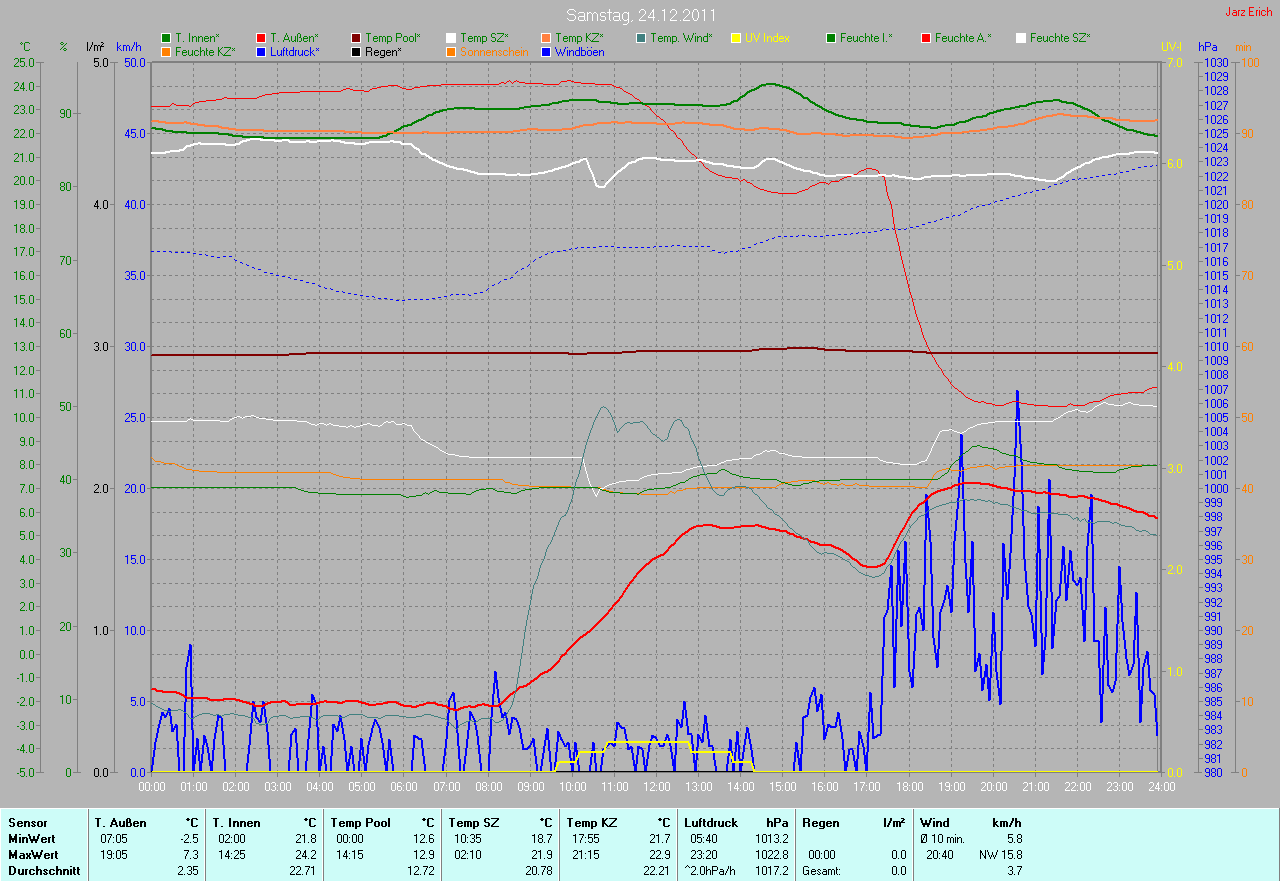This screenshot has height=881, width=1280.
Task: Select the 'T. Außen*' legend label
Action: (294, 38)
